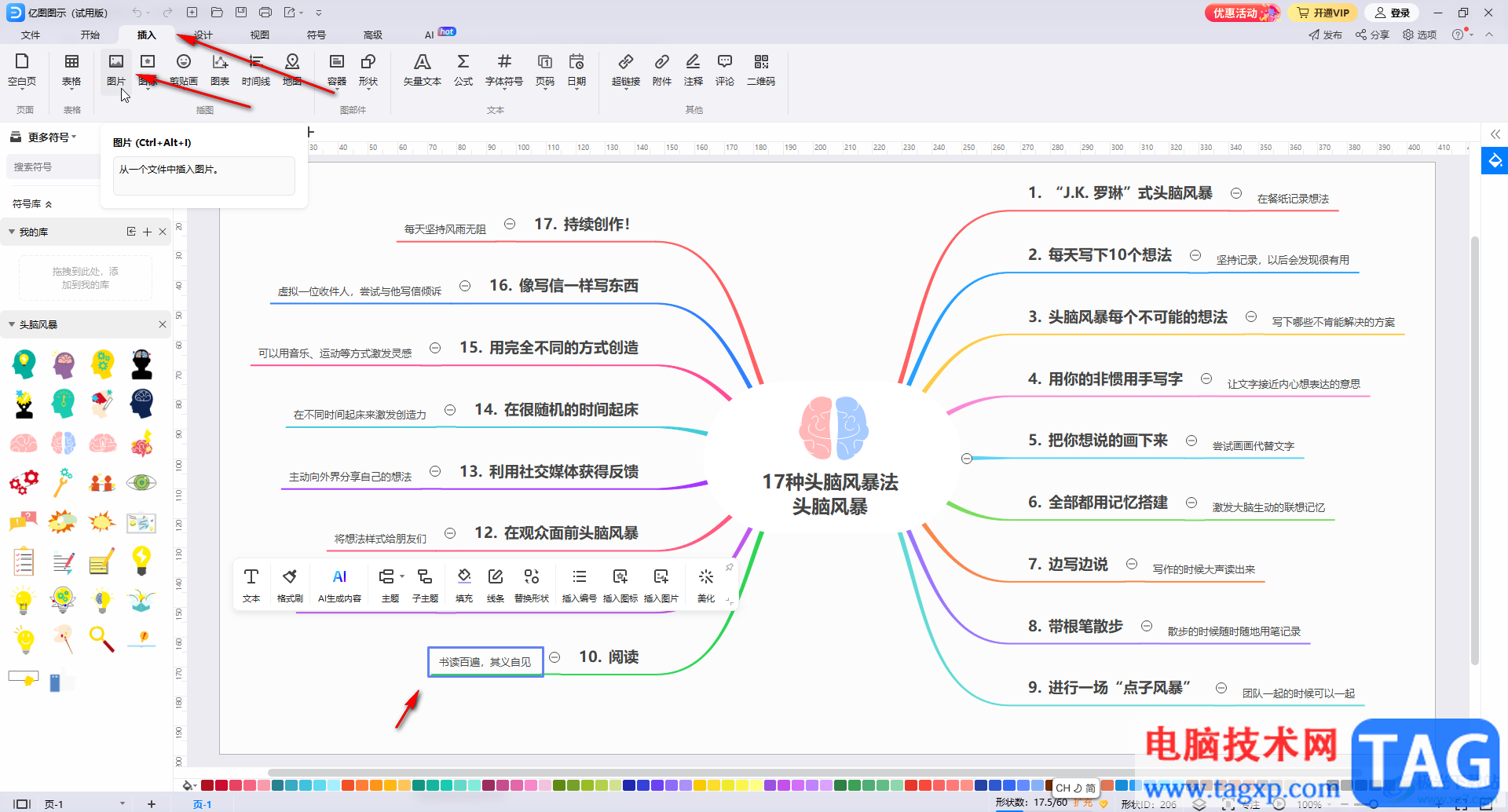Viewport: 1508px width, 812px height.
Task: Add an Attachment (附件)
Action: pos(662,70)
